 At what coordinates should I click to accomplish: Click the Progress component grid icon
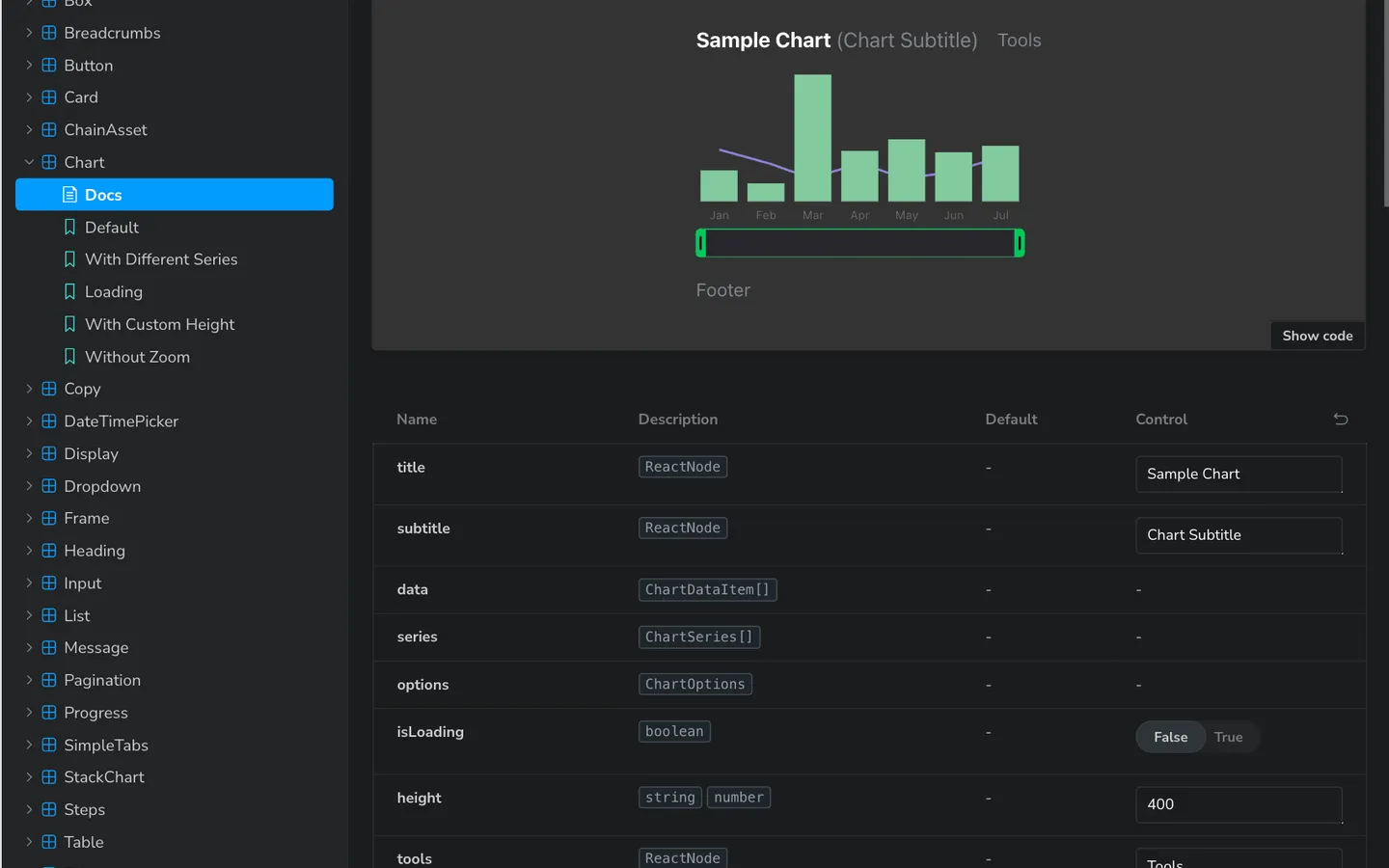[49, 713]
